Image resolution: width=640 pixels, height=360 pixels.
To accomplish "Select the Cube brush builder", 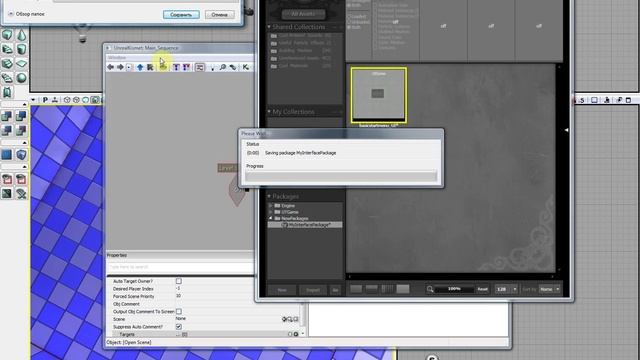I will pyautogui.click(x=7, y=35).
